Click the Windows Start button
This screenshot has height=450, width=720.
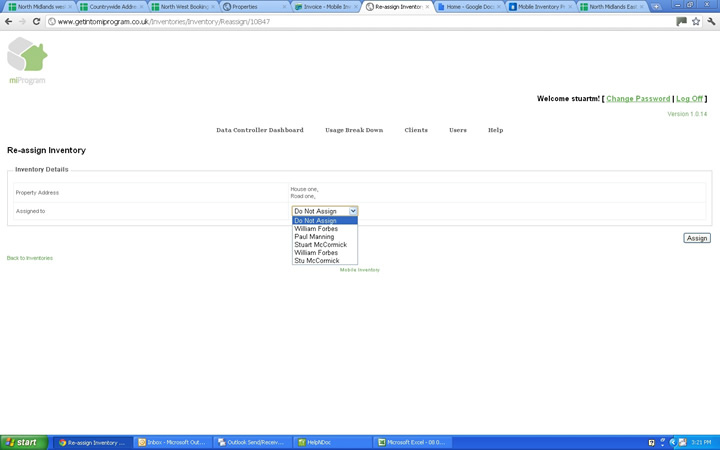point(24,442)
